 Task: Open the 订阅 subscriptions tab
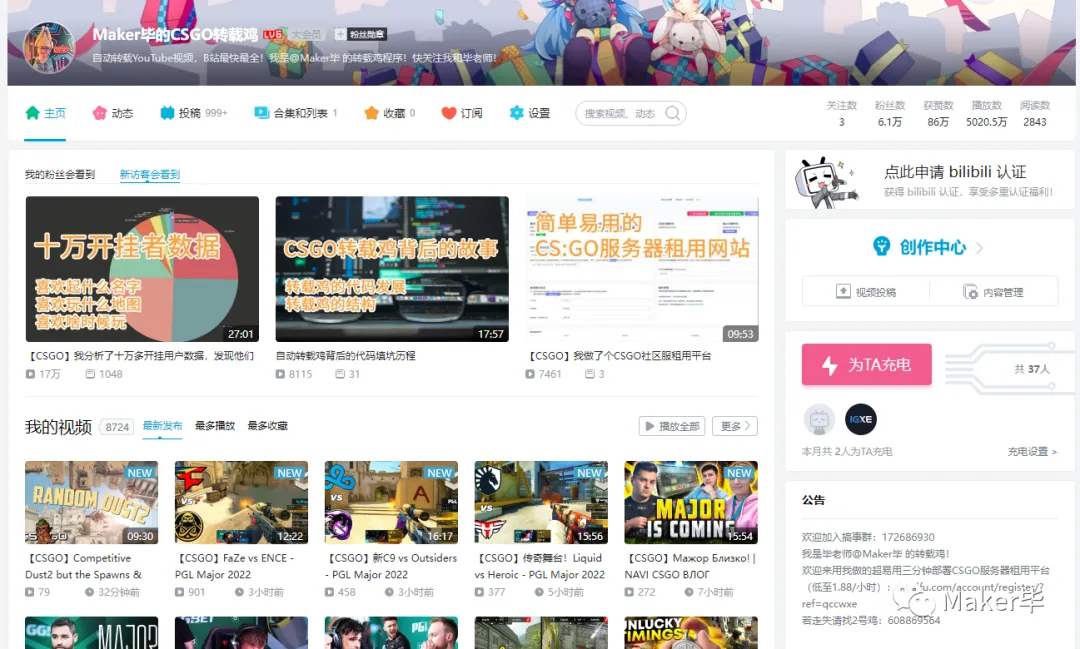[462, 113]
